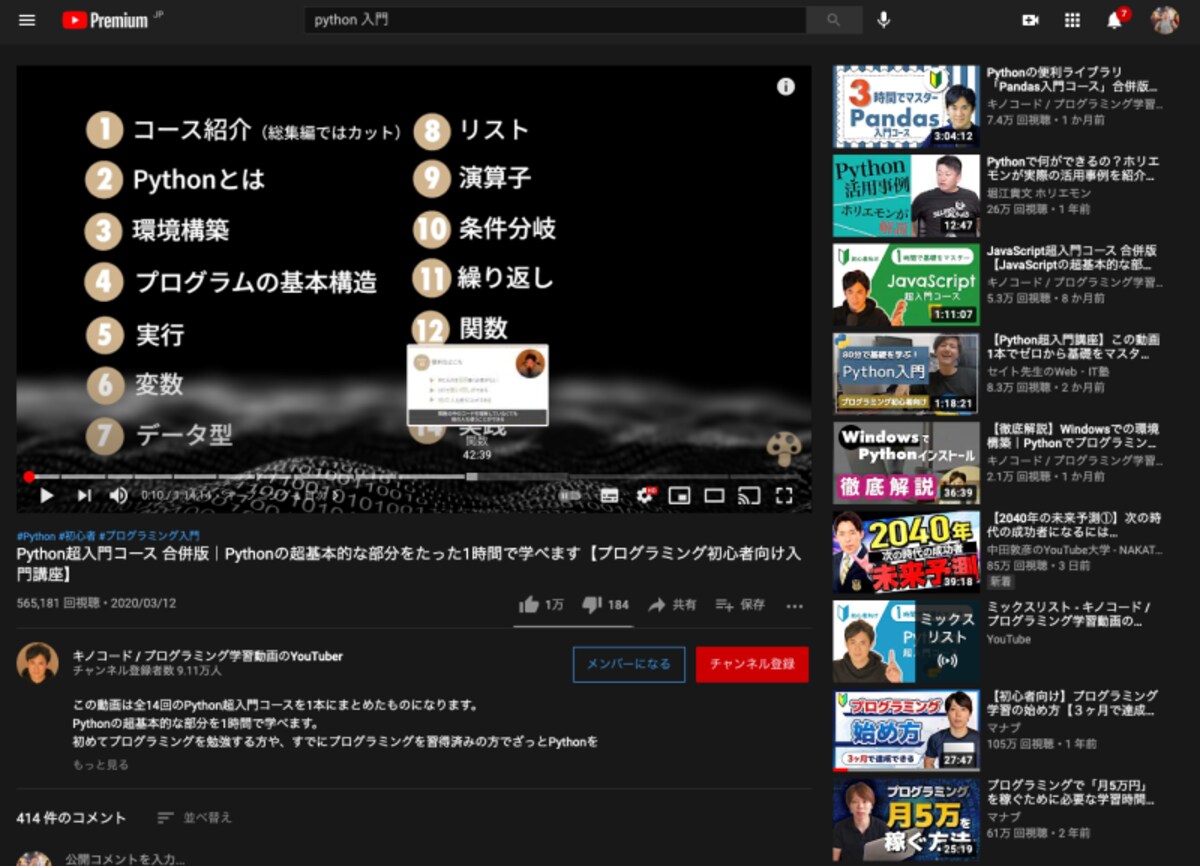Screen dimensions: 1200x866
Task: Open the 月5万を稼ぐ方法 thumbnail
Action: (906, 818)
